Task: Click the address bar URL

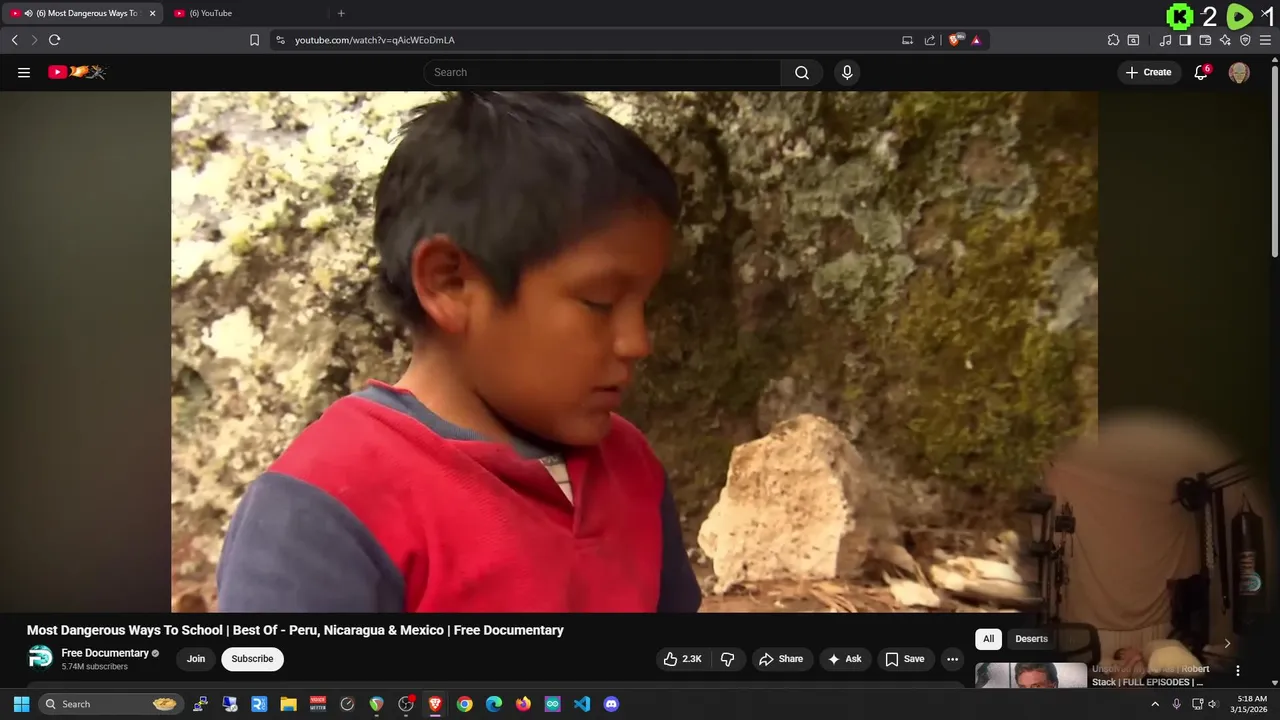Action: click(x=375, y=40)
